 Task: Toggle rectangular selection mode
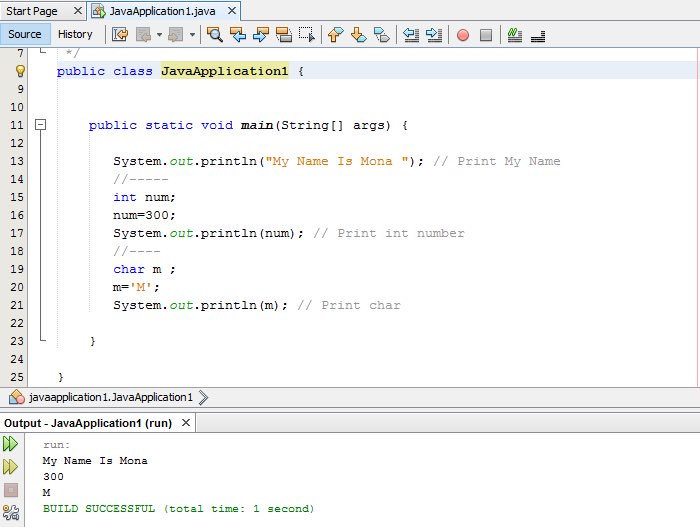[307, 34]
